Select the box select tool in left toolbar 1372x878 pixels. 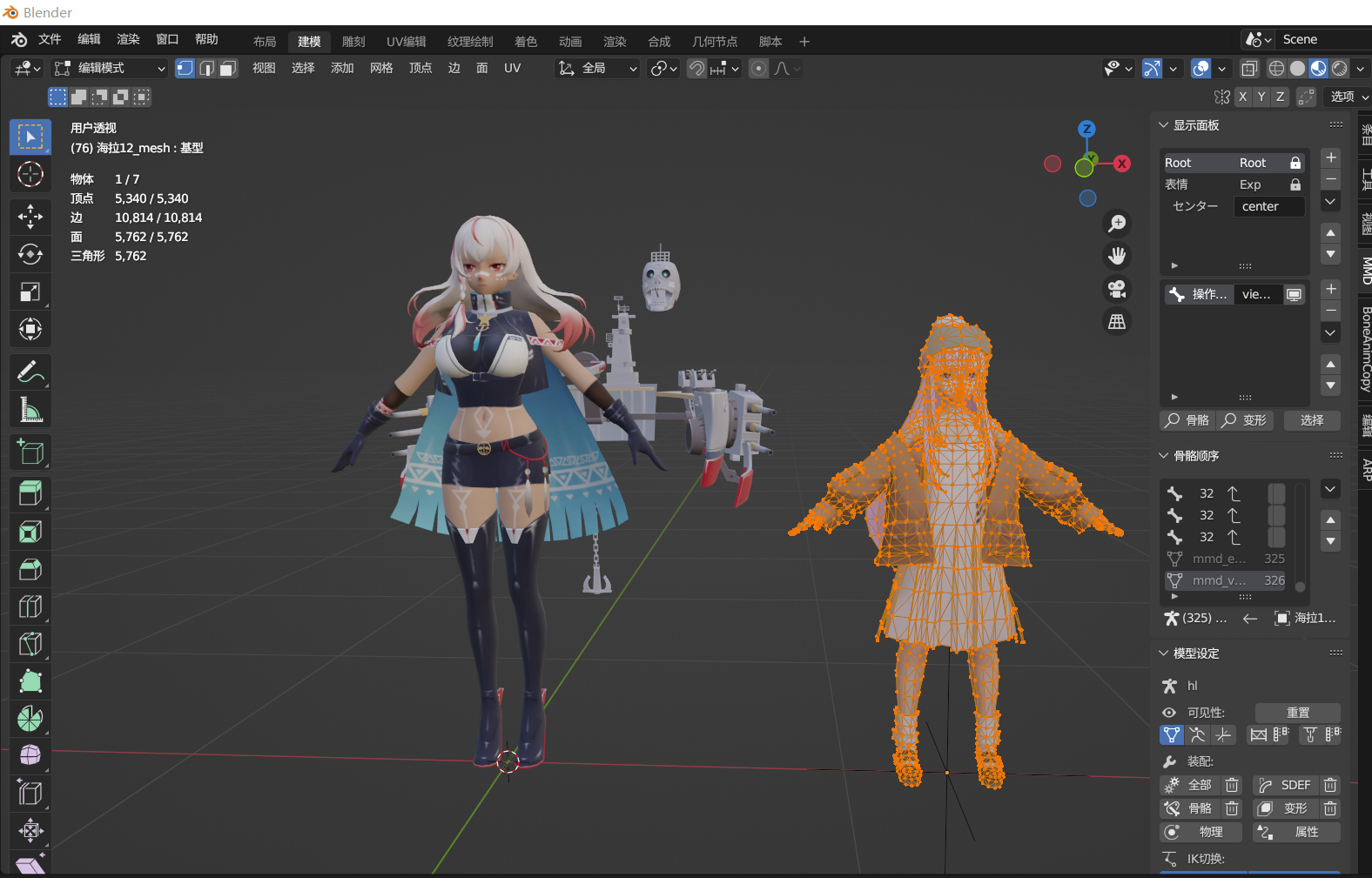coord(30,137)
